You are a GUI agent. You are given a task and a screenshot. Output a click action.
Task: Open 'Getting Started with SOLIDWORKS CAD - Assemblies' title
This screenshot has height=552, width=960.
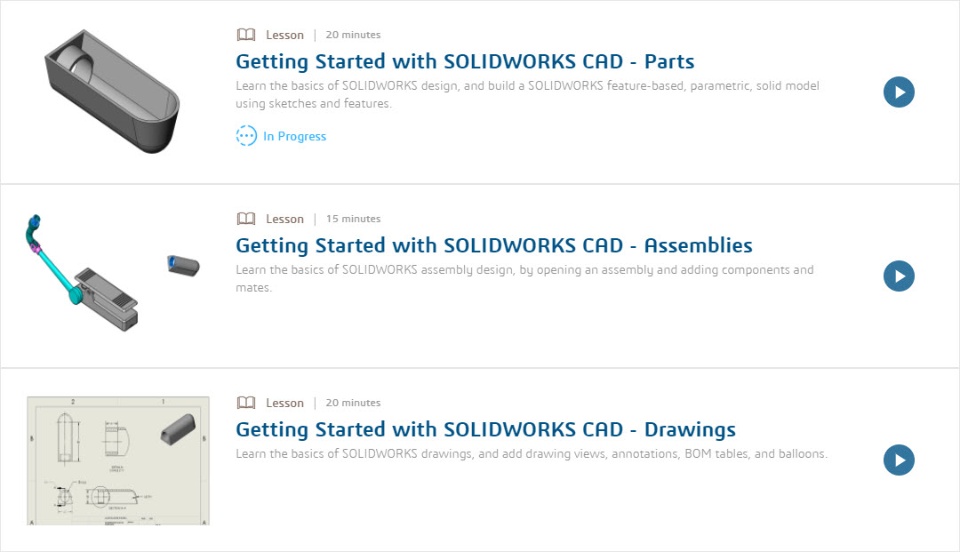point(494,246)
